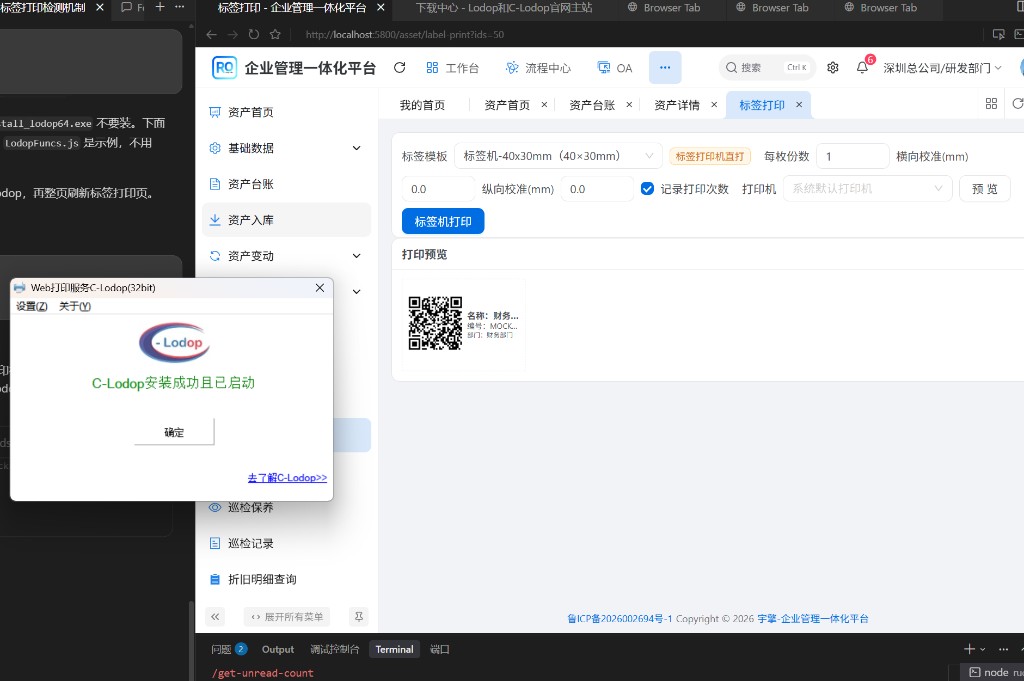This screenshot has width=1024, height=681.
Task: Open the tab grid layout icon
Action: (991, 104)
